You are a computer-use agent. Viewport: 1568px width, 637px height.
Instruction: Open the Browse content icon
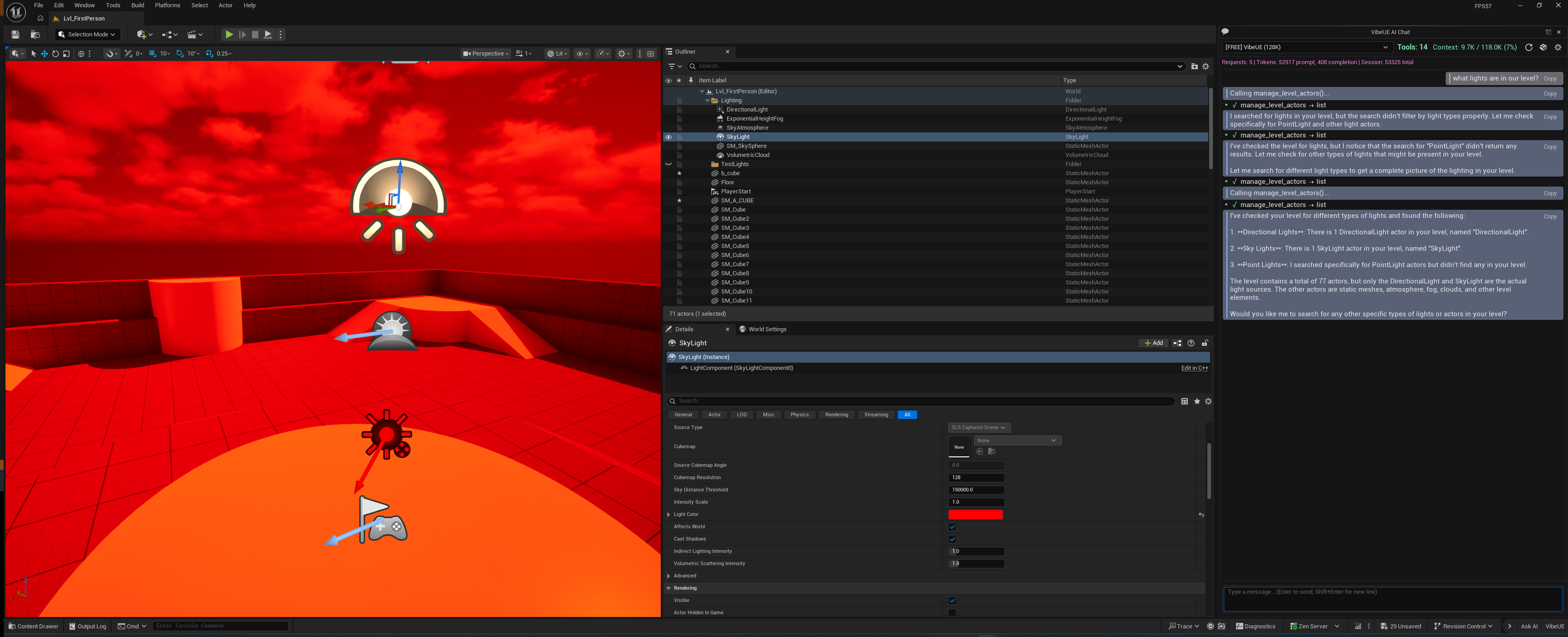pos(35,35)
